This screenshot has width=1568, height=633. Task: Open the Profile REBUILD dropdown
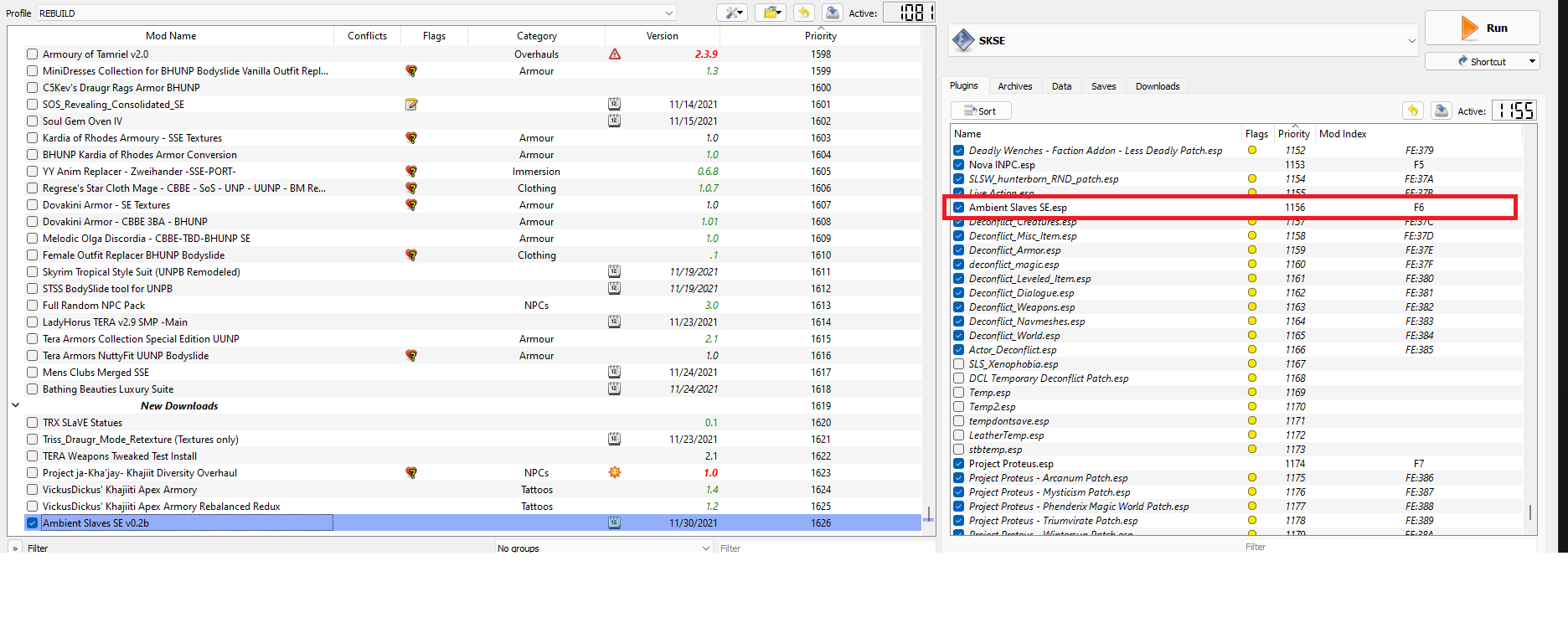(357, 13)
